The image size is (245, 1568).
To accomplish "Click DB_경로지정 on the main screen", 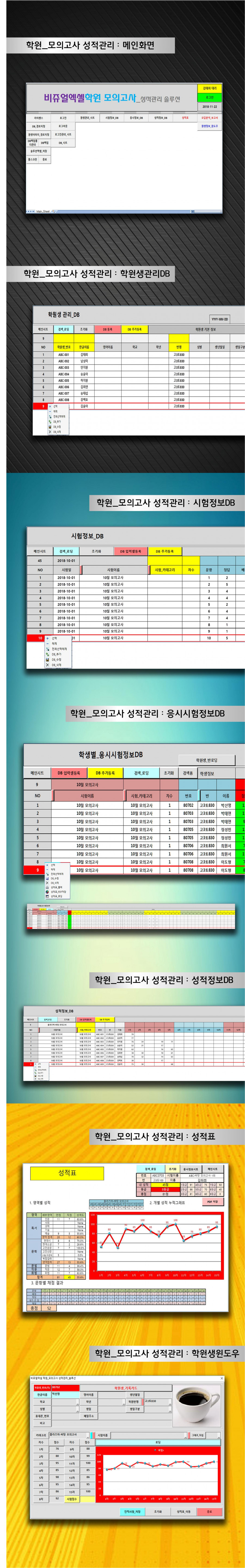I will tap(38, 126).
